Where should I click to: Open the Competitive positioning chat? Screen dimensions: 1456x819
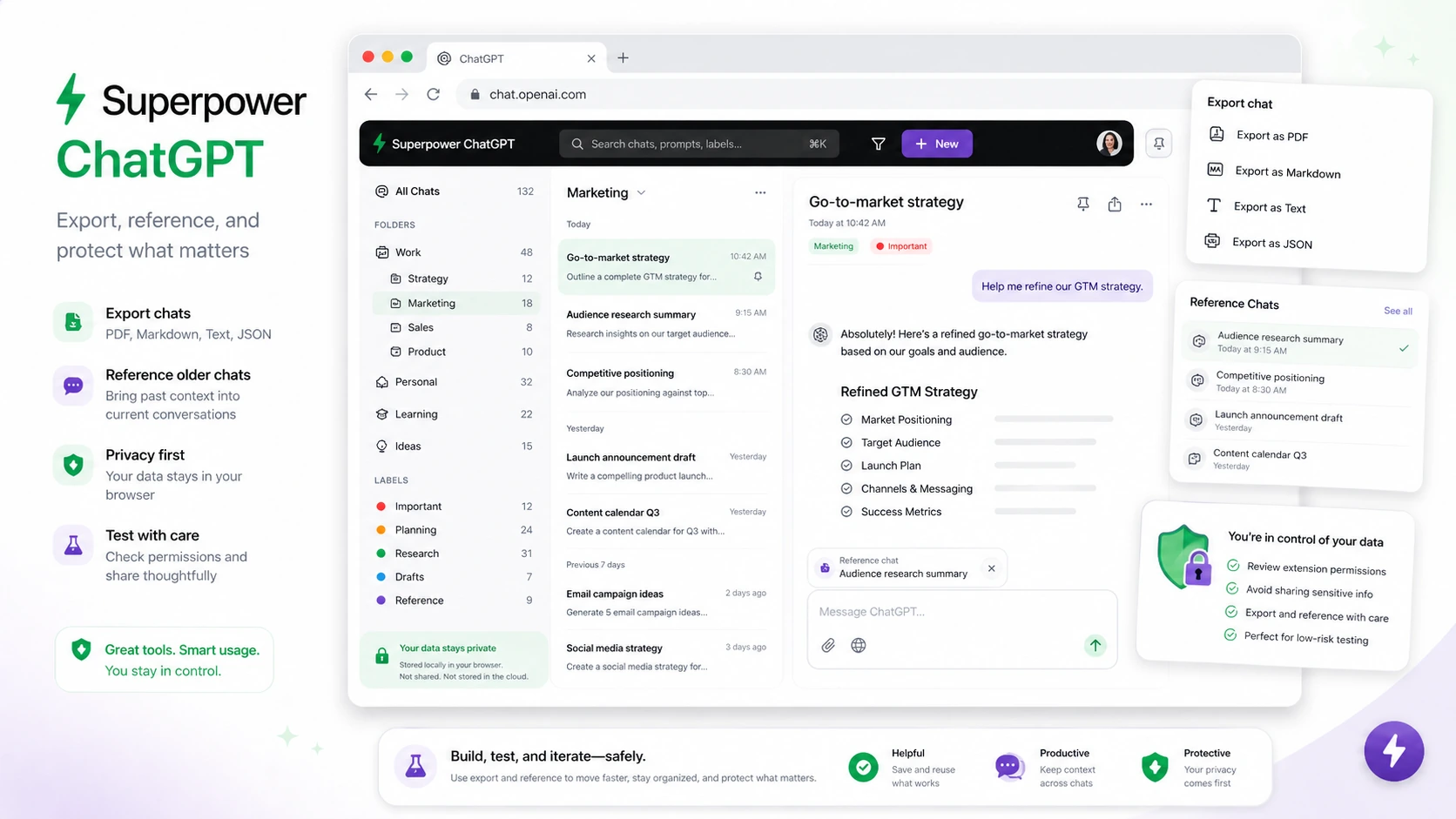click(x=666, y=382)
